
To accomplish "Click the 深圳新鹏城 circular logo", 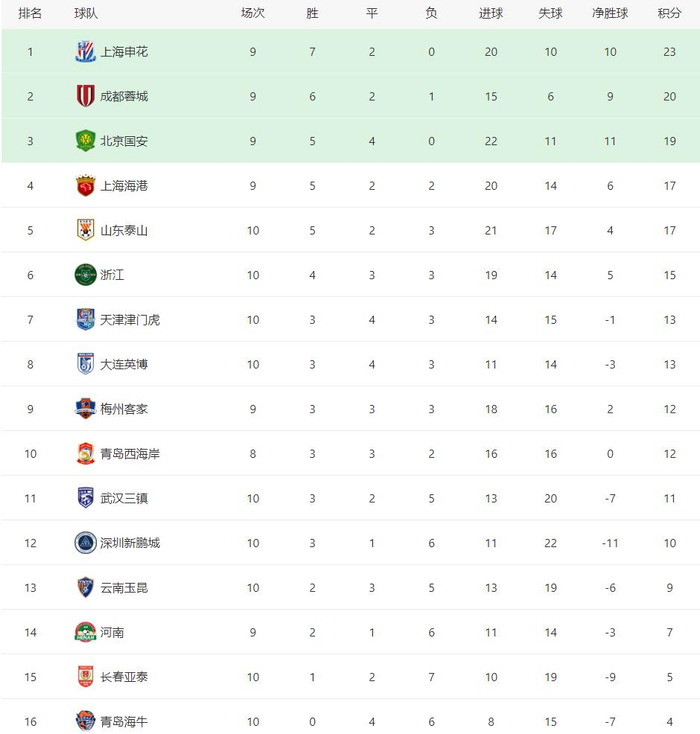I will pyautogui.click(x=86, y=543).
